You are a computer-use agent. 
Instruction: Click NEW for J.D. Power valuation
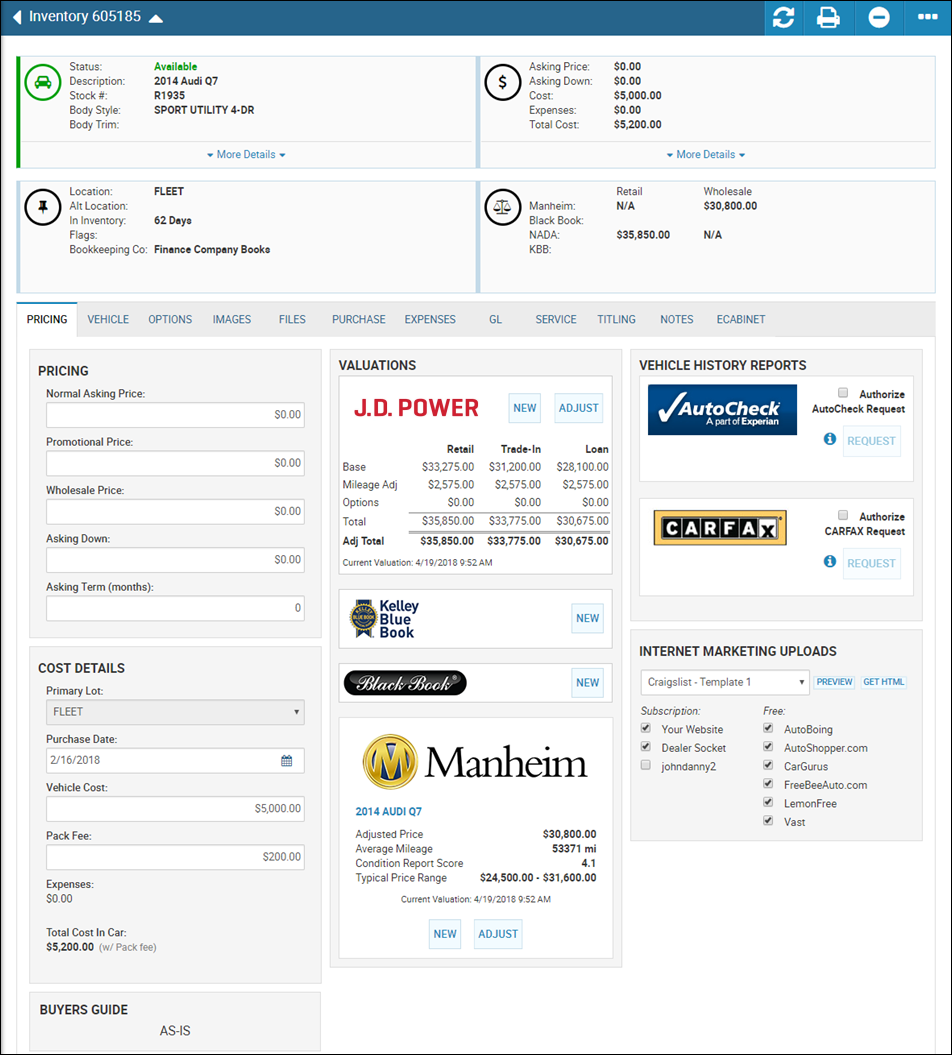tap(525, 408)
